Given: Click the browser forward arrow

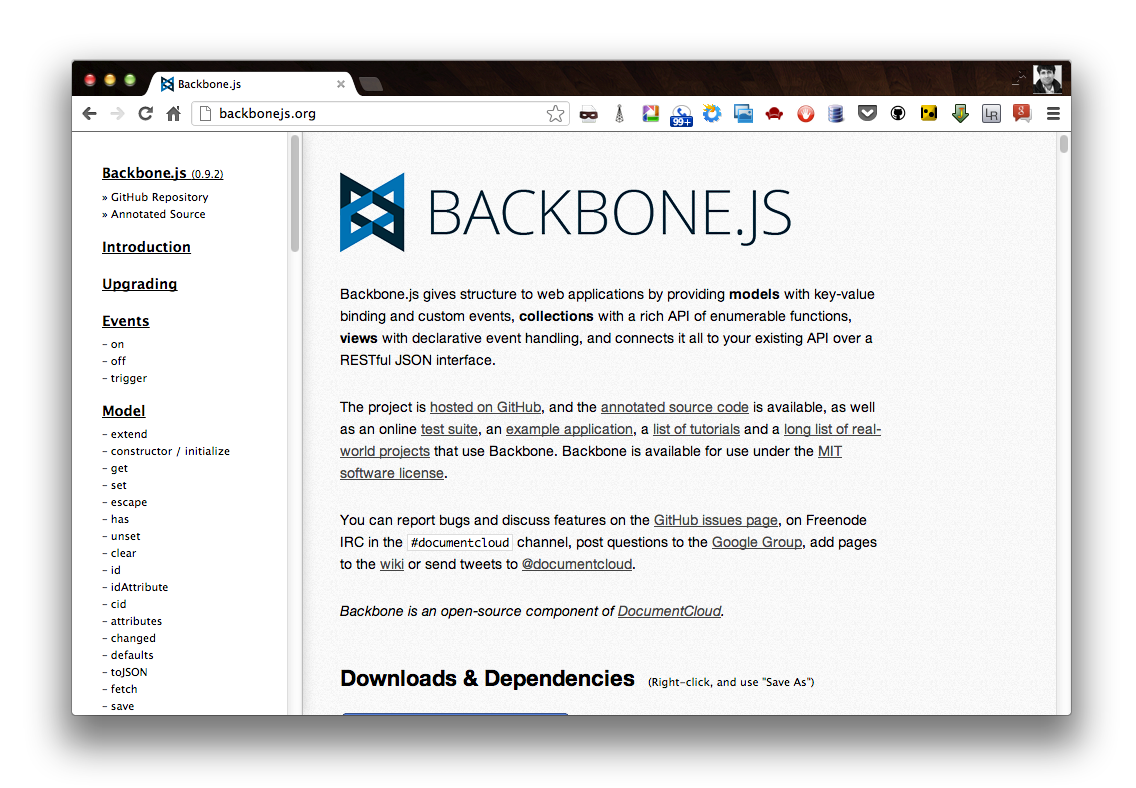Looking at the screenshot, I should 117,114.
